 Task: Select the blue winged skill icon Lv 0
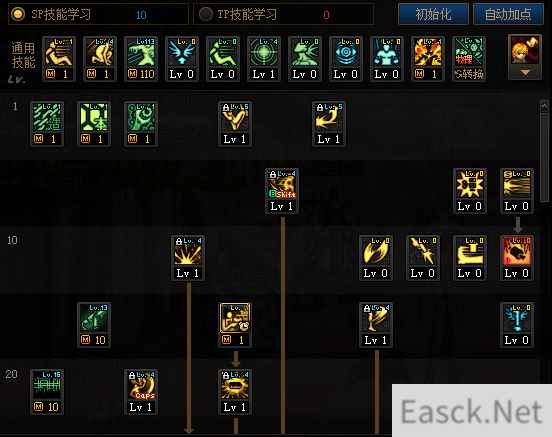(182, 58)
